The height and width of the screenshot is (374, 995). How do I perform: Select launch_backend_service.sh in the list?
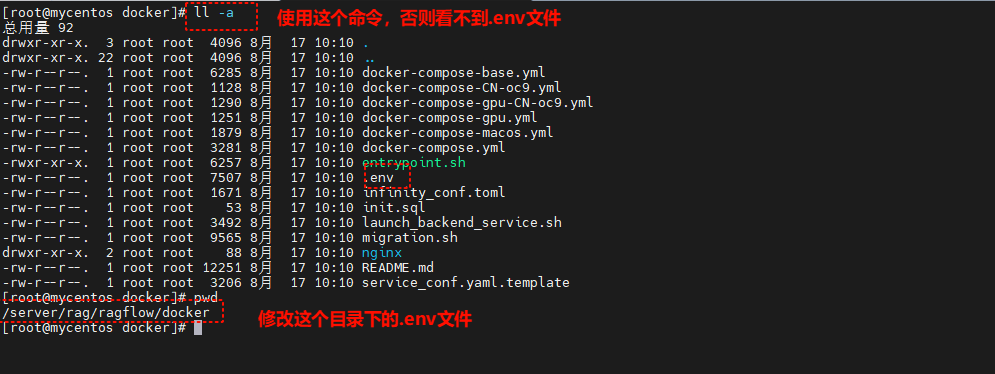click(x=461, y=223)
